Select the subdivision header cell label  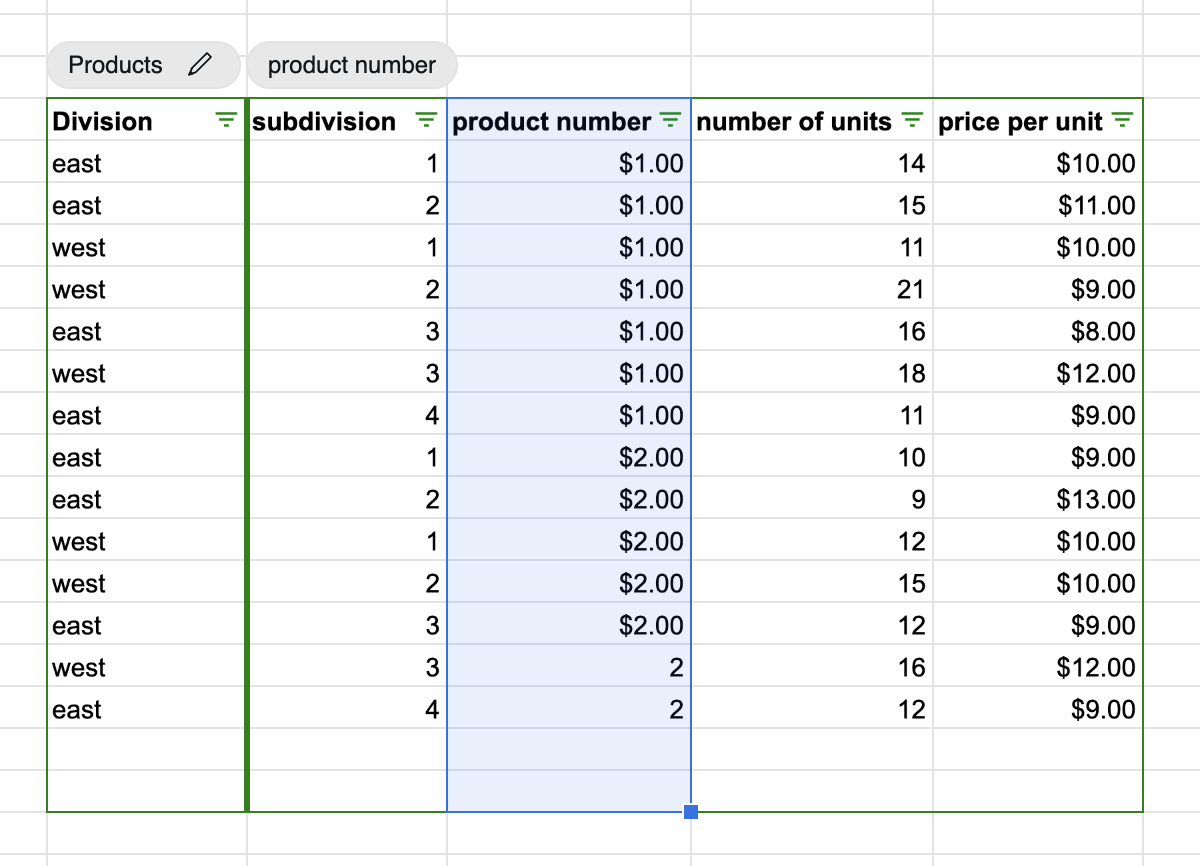pos(324,122)
